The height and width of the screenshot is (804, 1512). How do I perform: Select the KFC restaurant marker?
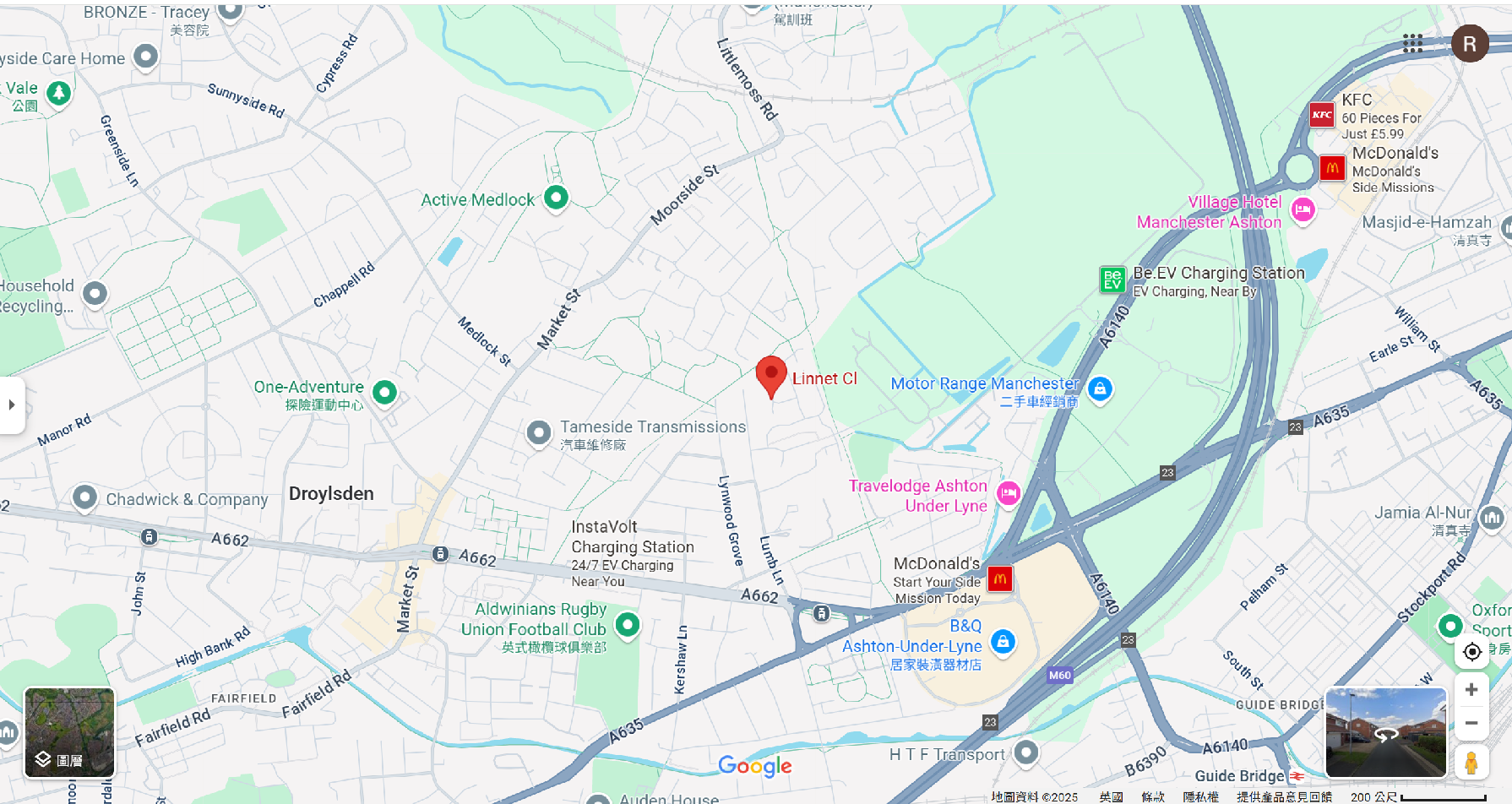[1322, 115]
